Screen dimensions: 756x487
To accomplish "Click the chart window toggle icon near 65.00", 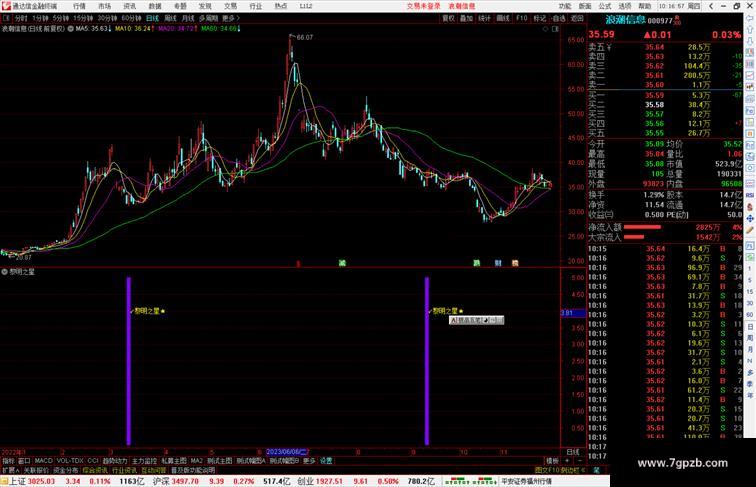I will coord(555,29).
